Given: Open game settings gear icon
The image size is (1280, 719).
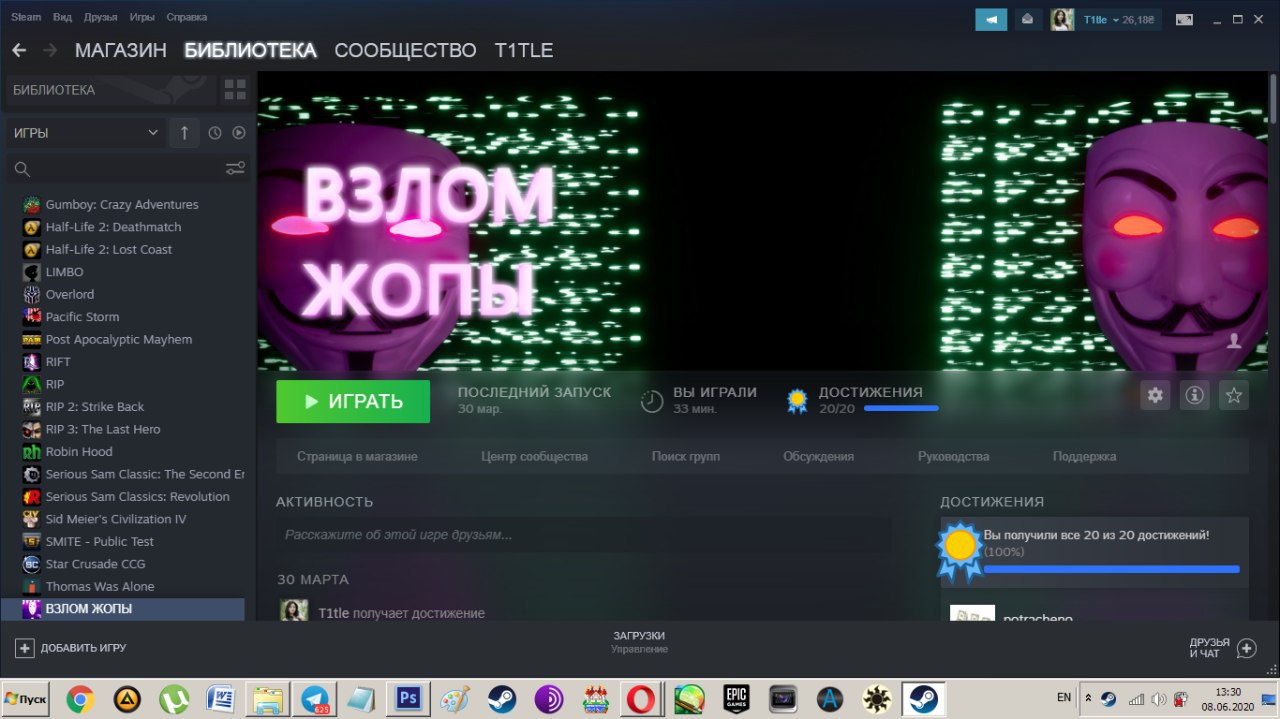Looking at the screenshot, I should coord(1155,395).
